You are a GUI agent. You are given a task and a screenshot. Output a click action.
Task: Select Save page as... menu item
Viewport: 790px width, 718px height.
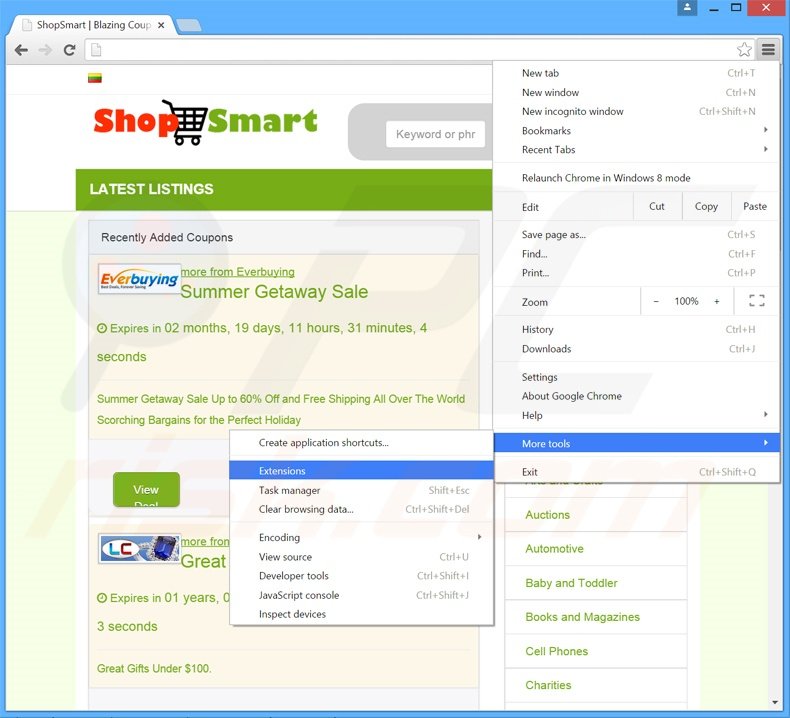pyautogui.click(x=636, y=234)
